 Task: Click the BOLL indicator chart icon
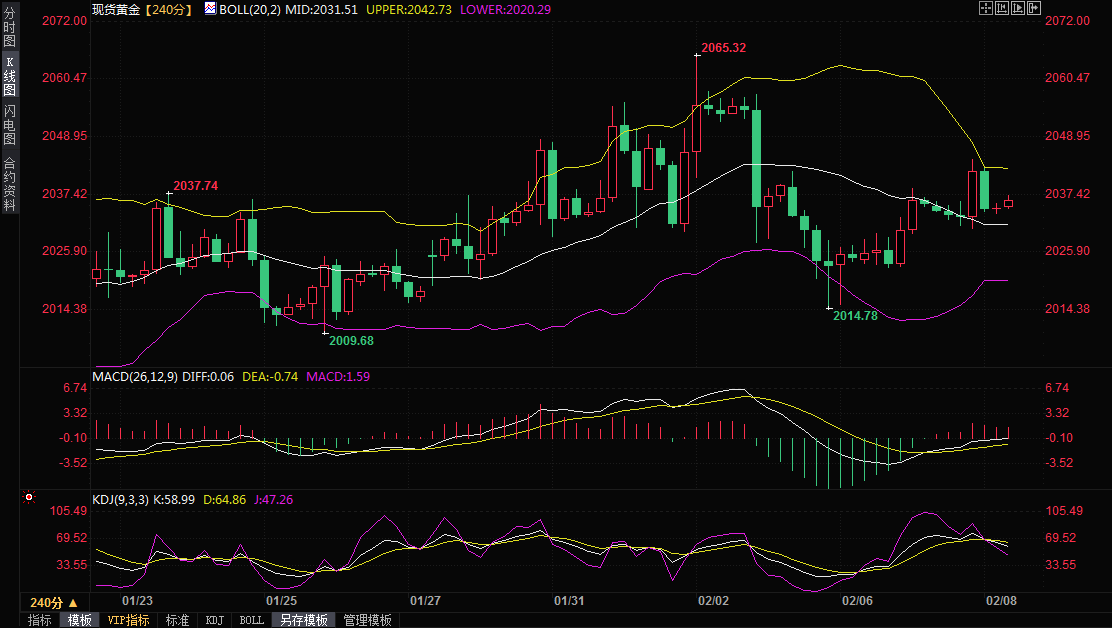[x=209, y=8]
